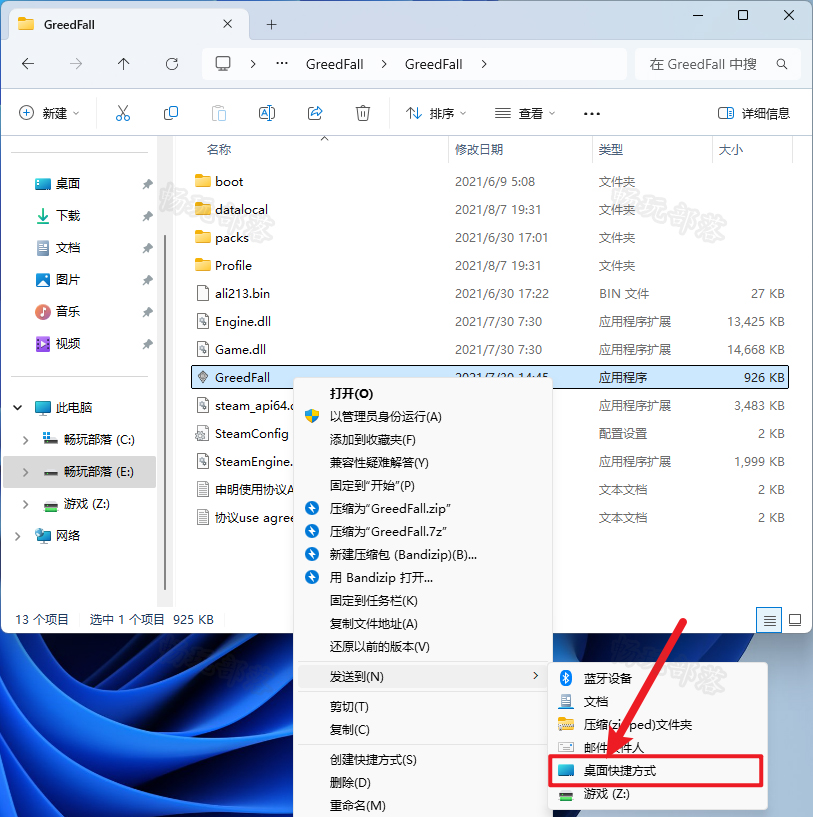Click 以管理员身份运行(A) in context menu
The image size is (813, 817).
click(x=385, y=417)
